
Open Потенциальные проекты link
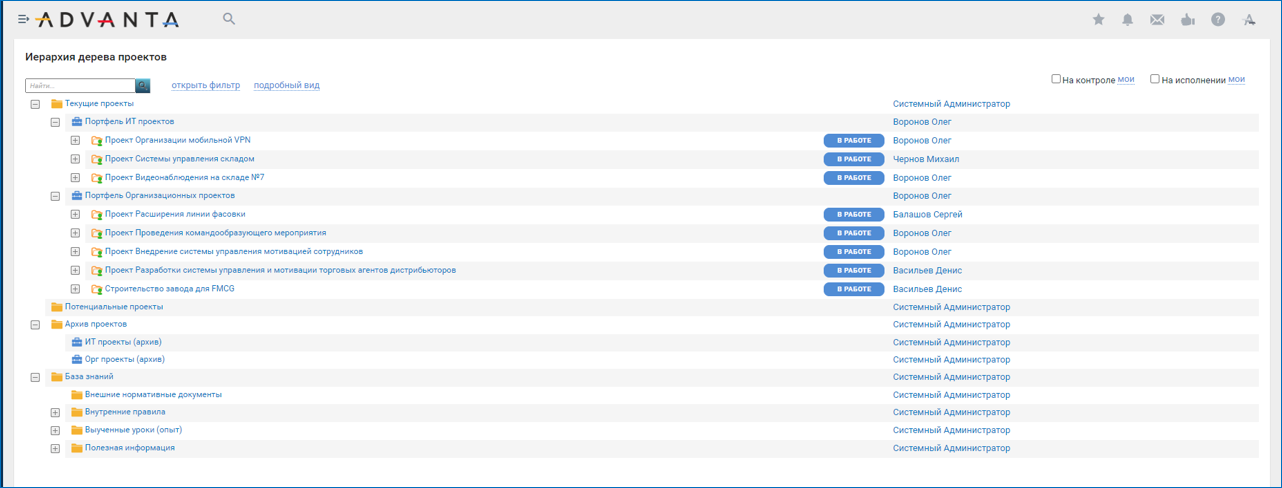(114, 307)
